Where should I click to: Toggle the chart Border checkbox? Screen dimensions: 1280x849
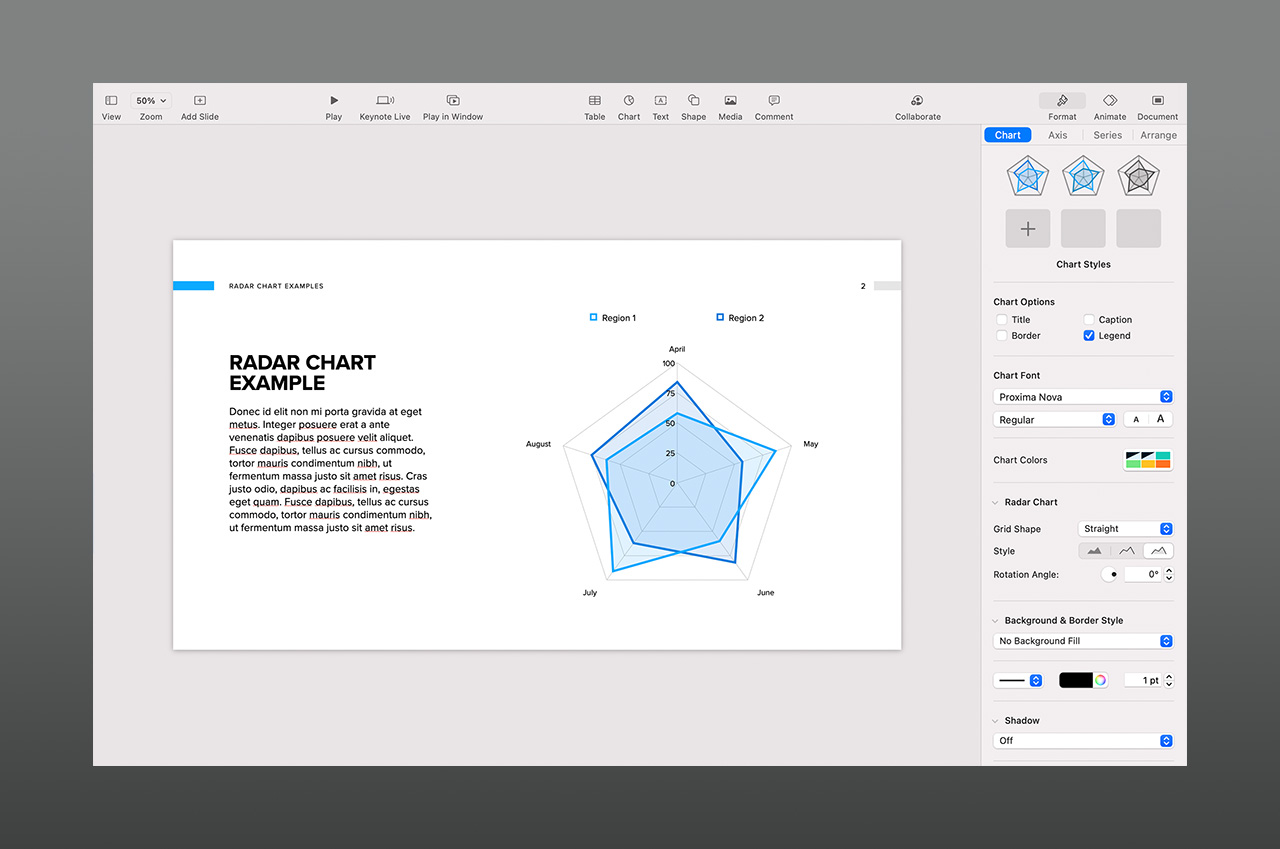[1002, 336]
